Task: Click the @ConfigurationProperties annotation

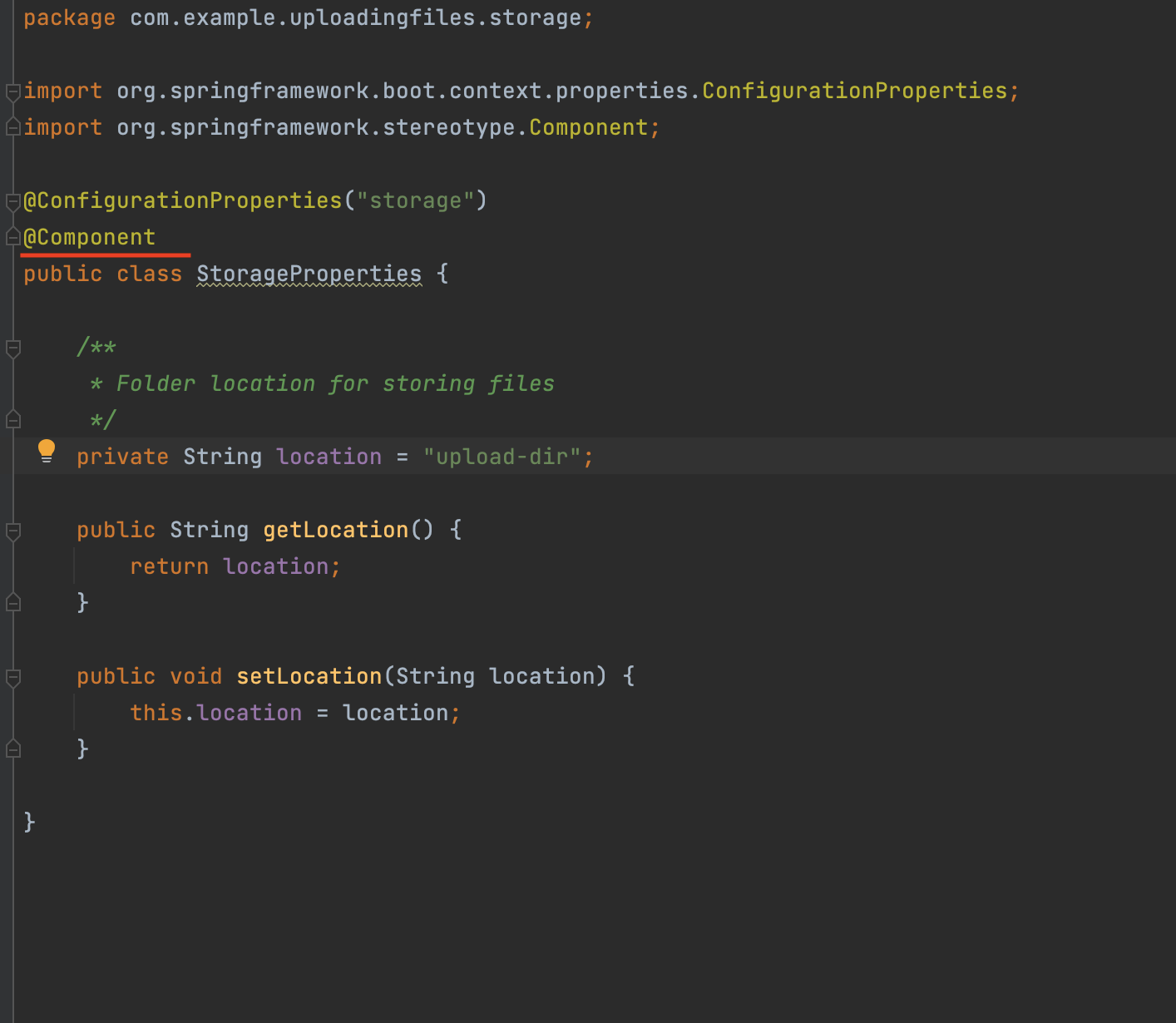Action: (183, 200)
